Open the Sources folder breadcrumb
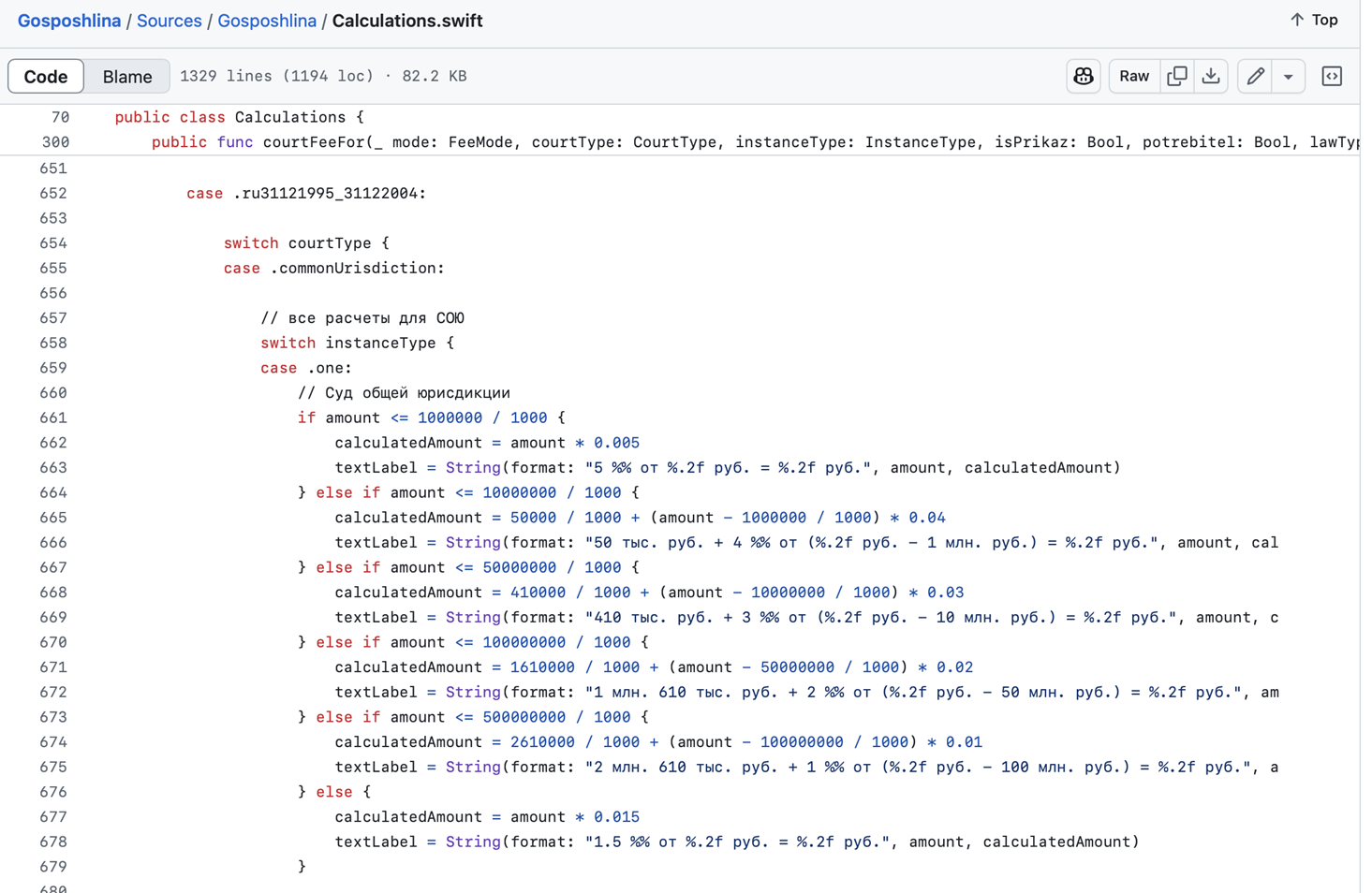Screen dimensions: 1372x893 coord(170,21)
